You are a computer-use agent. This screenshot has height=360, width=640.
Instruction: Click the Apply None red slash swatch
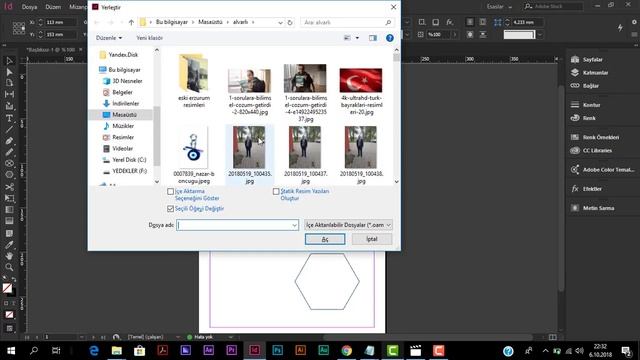point(9,315)
